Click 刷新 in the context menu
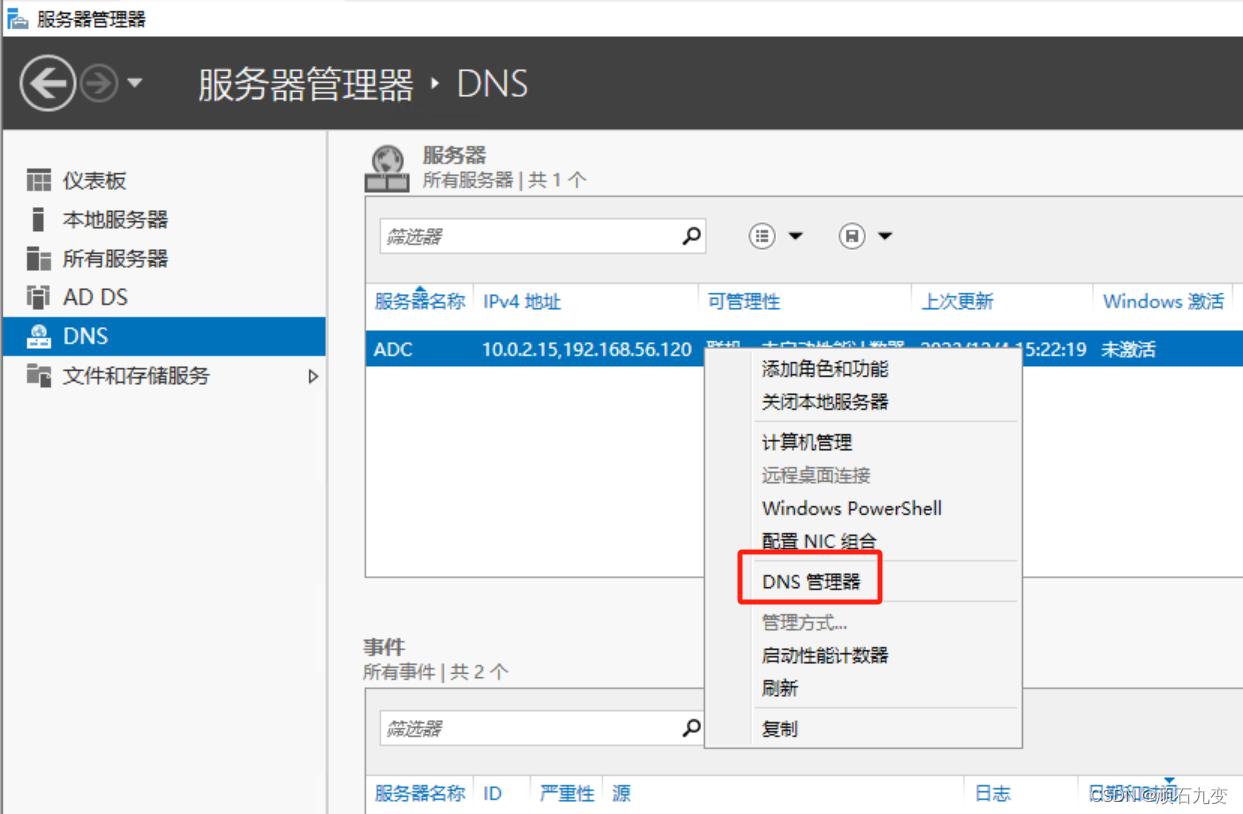This screenshot has height=814, width=1243. tap(780, 689)
